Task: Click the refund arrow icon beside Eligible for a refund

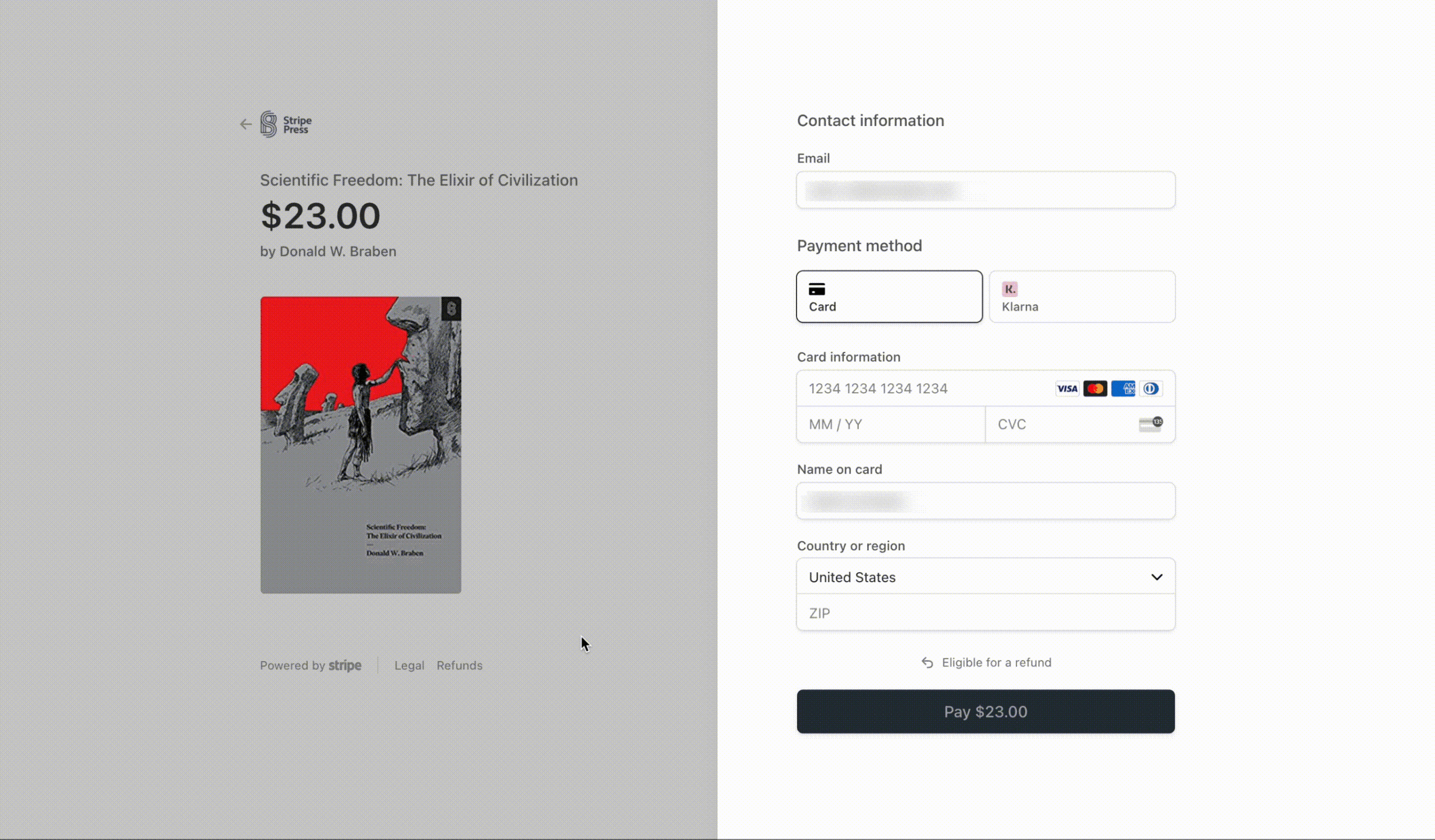Action: (x=927, y=663)
